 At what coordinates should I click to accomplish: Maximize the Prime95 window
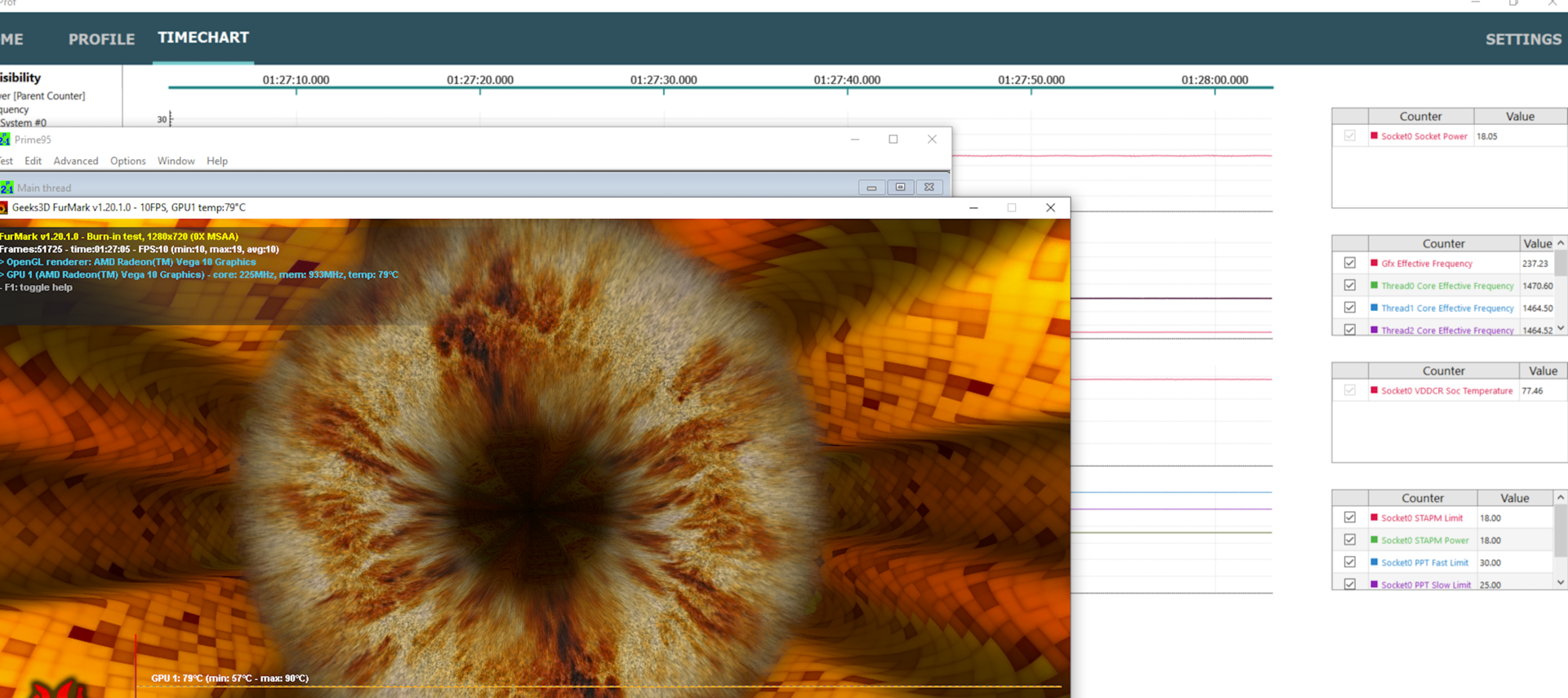(x=893, y=140)
